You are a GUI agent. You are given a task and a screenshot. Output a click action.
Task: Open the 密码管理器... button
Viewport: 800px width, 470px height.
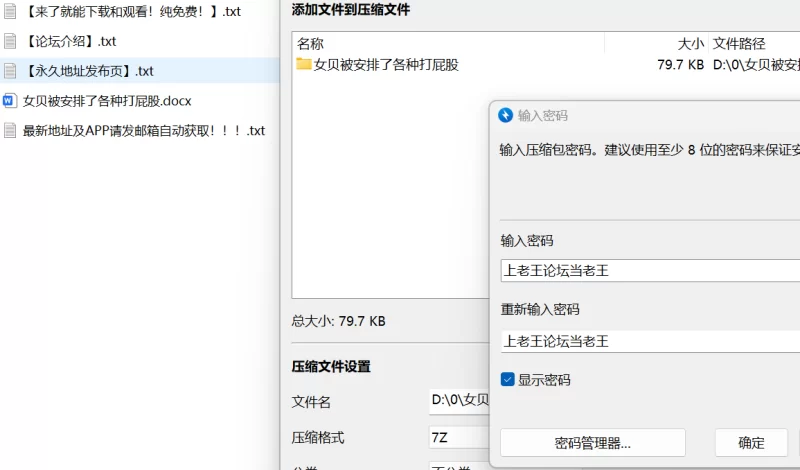(592, 442)
